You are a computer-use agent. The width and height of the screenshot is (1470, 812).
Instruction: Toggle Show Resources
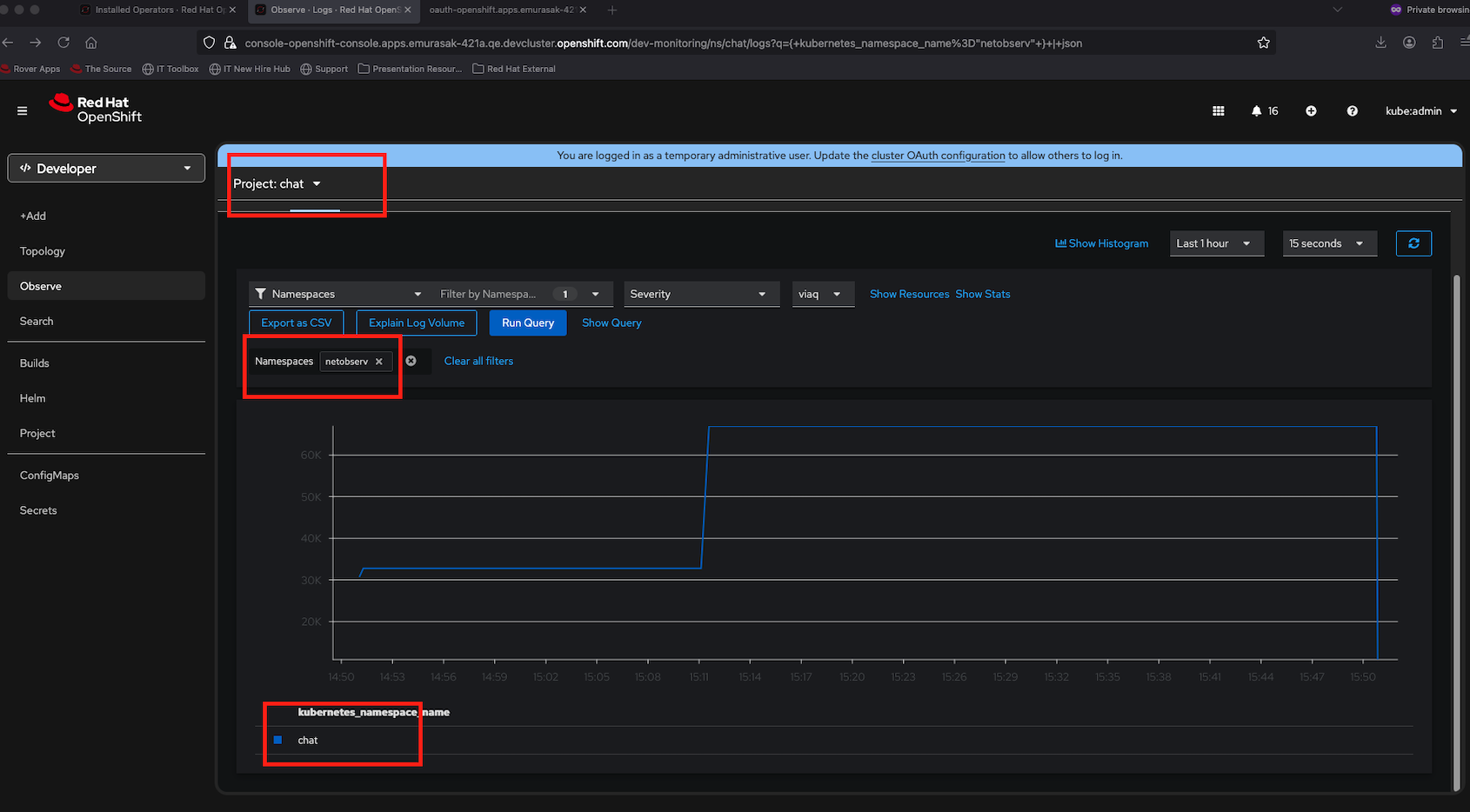coord(909,294)
